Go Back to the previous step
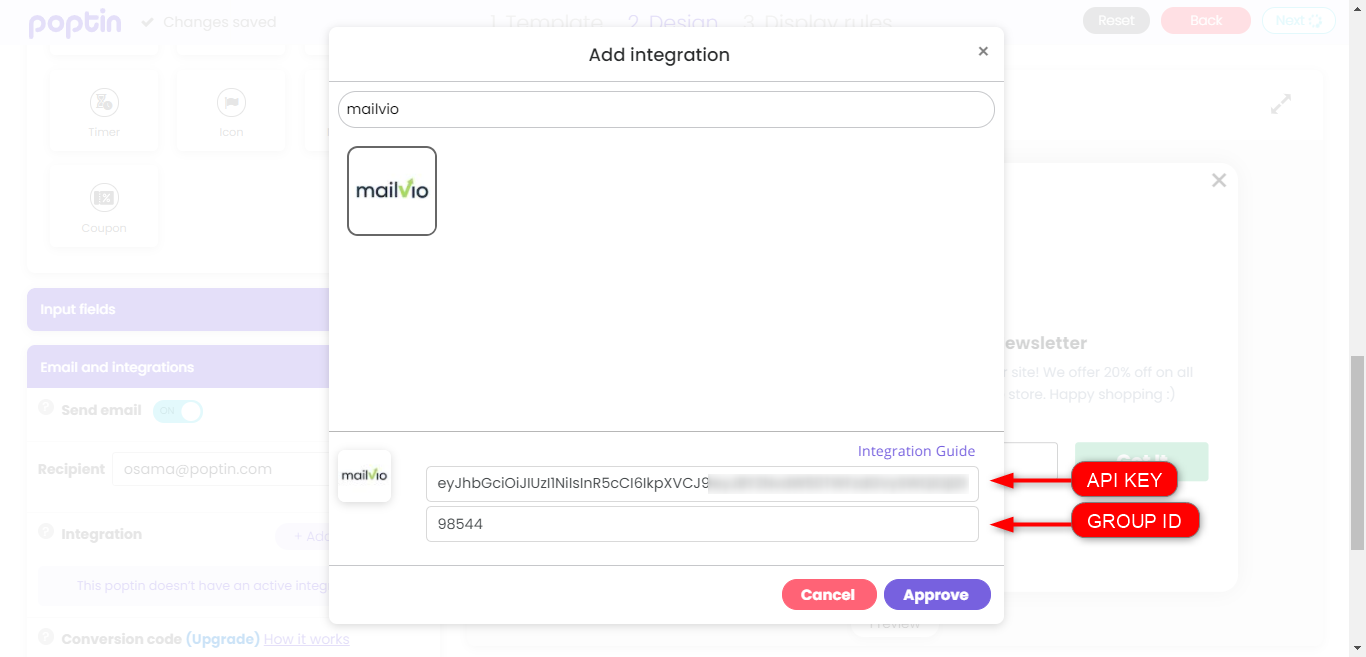Image resolution: width=1366 pixels, height=657 pixels. click(x=1206, y=20)
